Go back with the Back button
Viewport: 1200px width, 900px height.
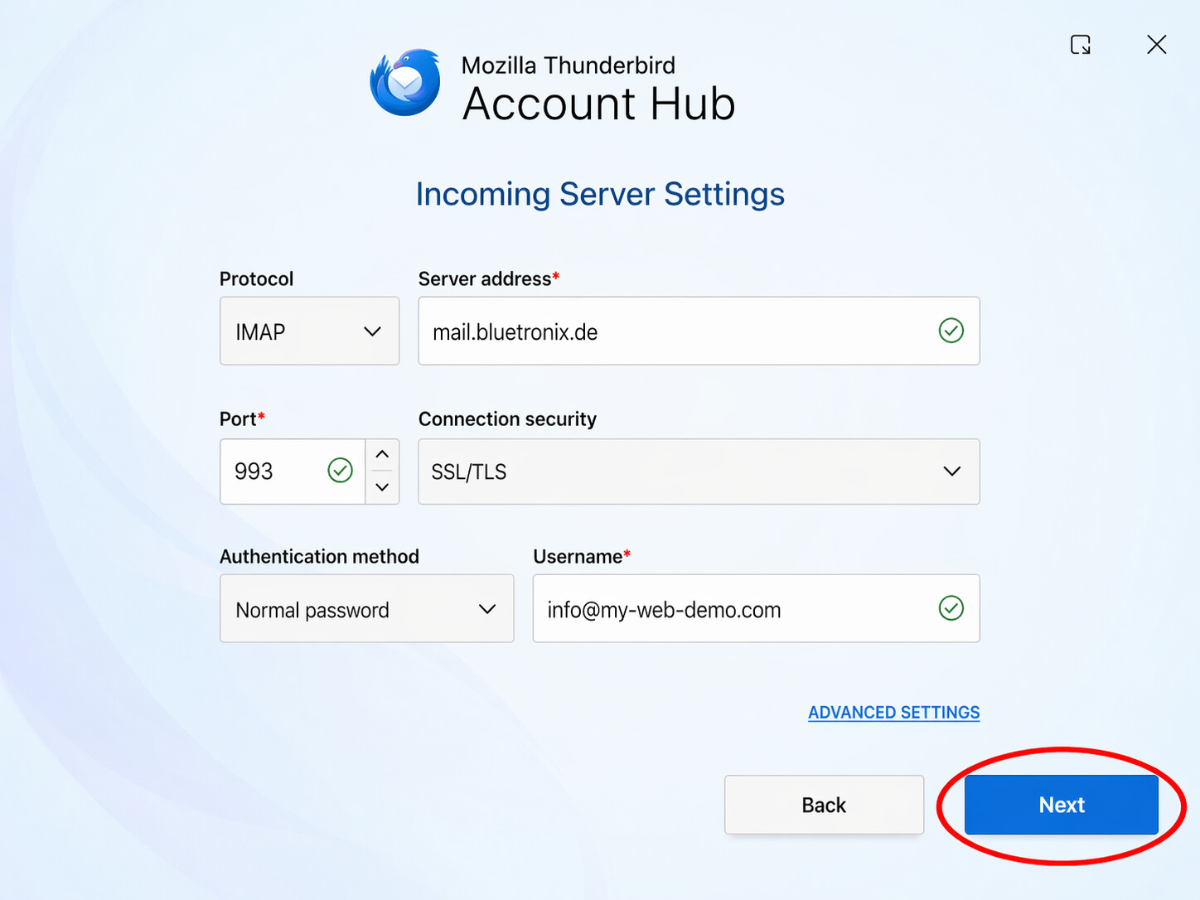coord(824,805)
